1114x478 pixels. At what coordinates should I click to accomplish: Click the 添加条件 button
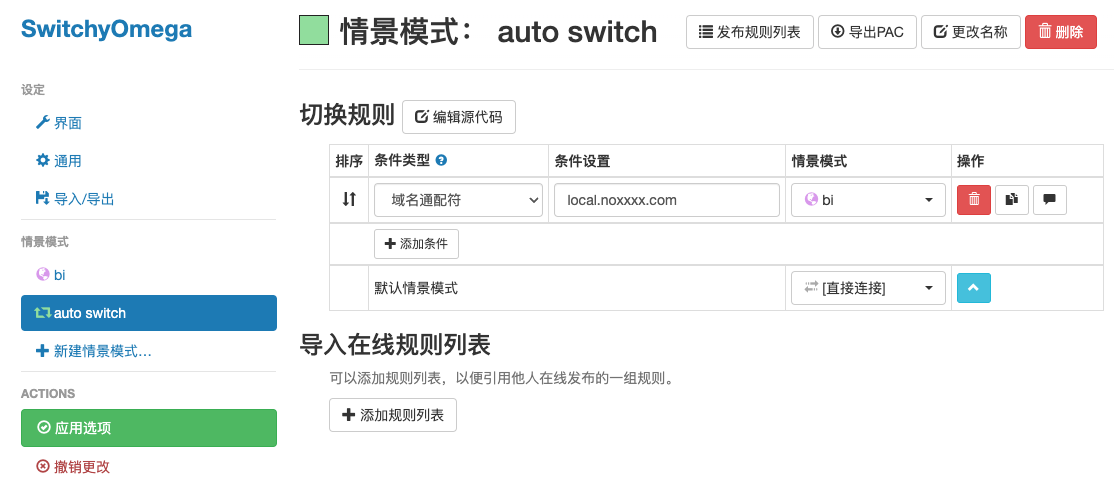(416, 244)
